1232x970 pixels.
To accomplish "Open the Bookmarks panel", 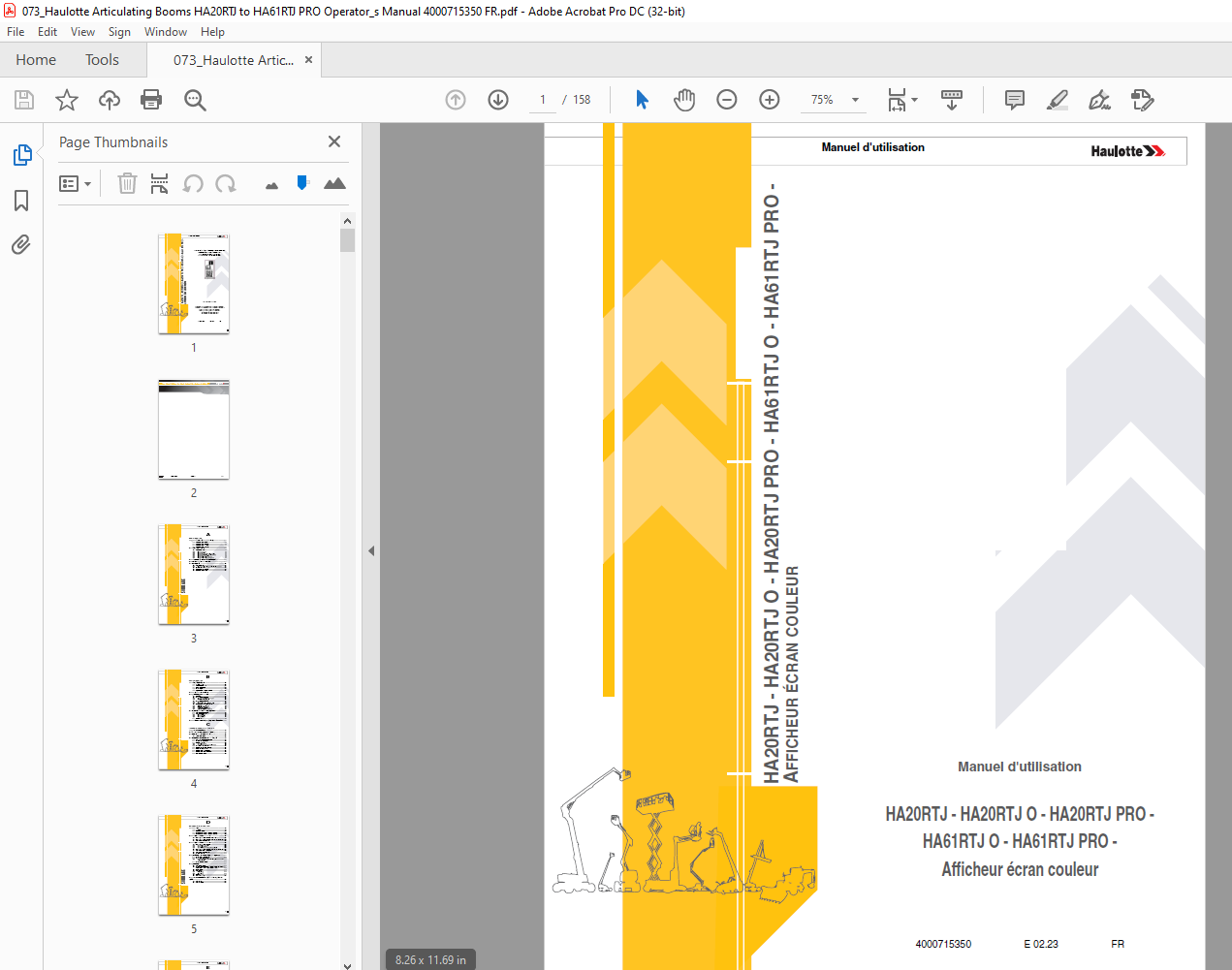I will [21, 201].
